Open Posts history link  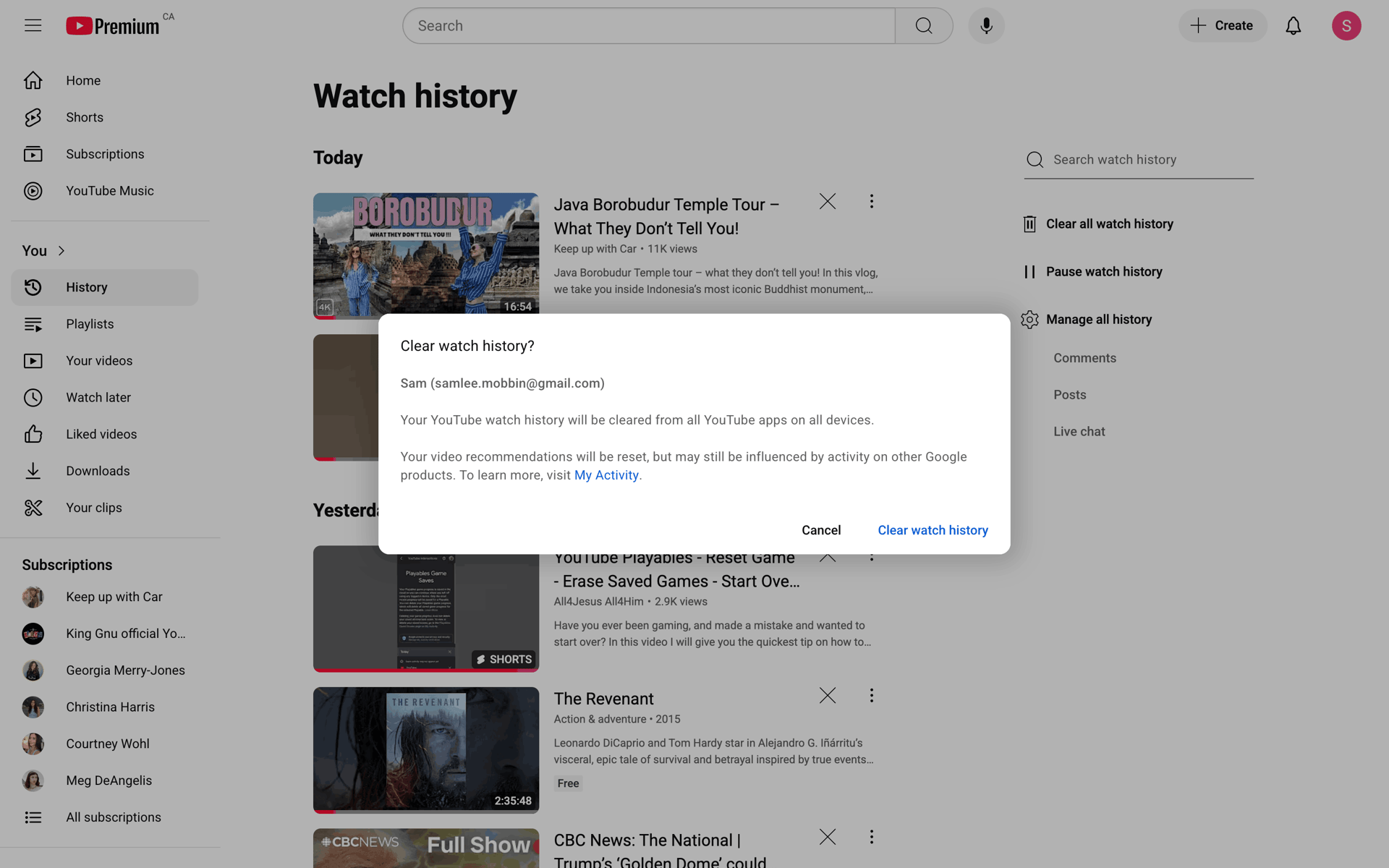[1069, 395]
